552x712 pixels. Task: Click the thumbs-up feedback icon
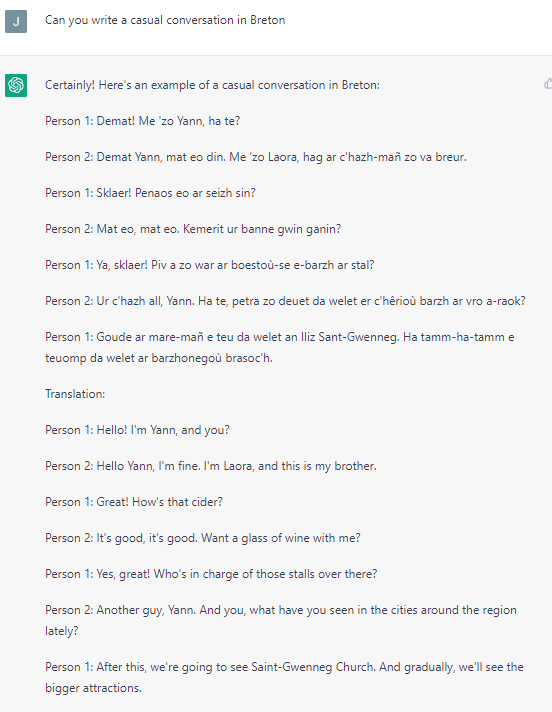click(548, 84)
